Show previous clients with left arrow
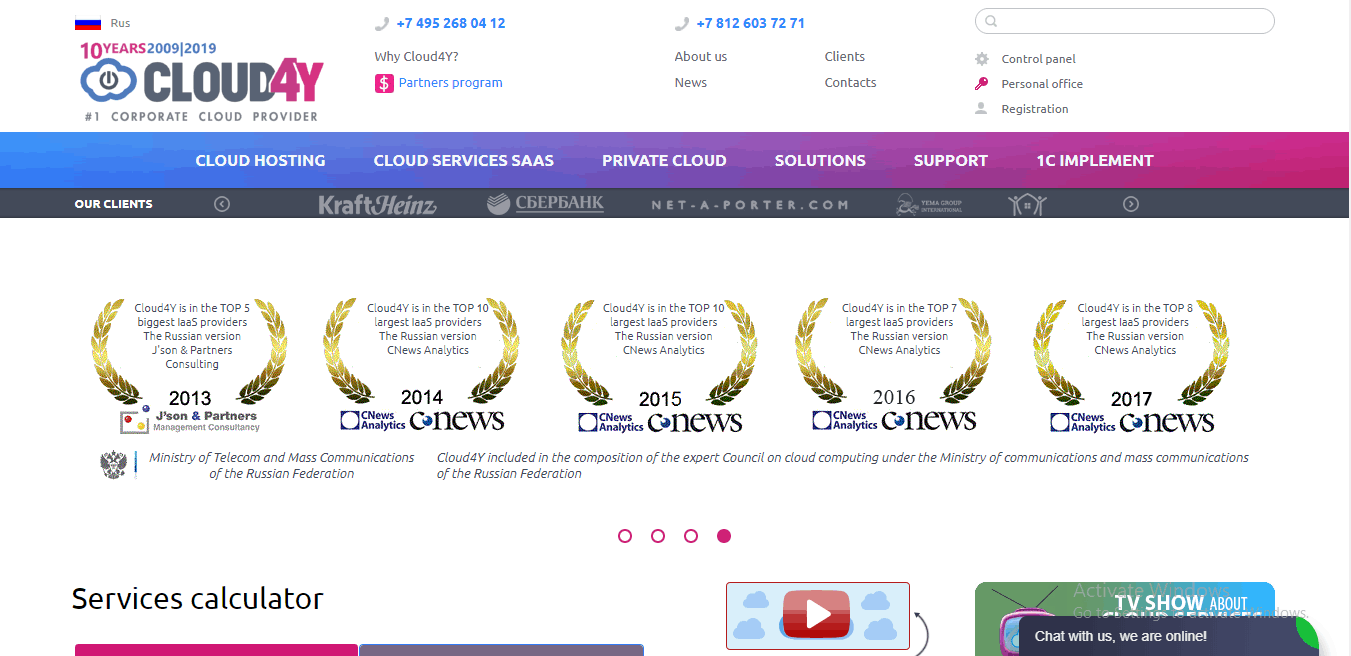Viewport: 1351px width, 656px height. 222,204
